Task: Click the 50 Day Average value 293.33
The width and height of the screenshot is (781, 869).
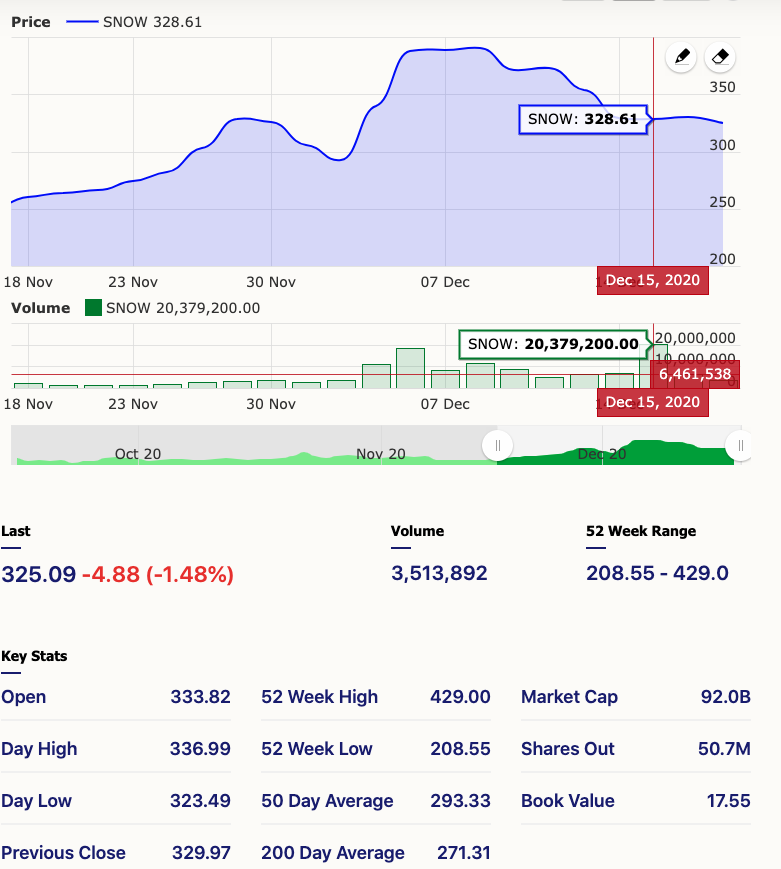Action: click(460, 801)
